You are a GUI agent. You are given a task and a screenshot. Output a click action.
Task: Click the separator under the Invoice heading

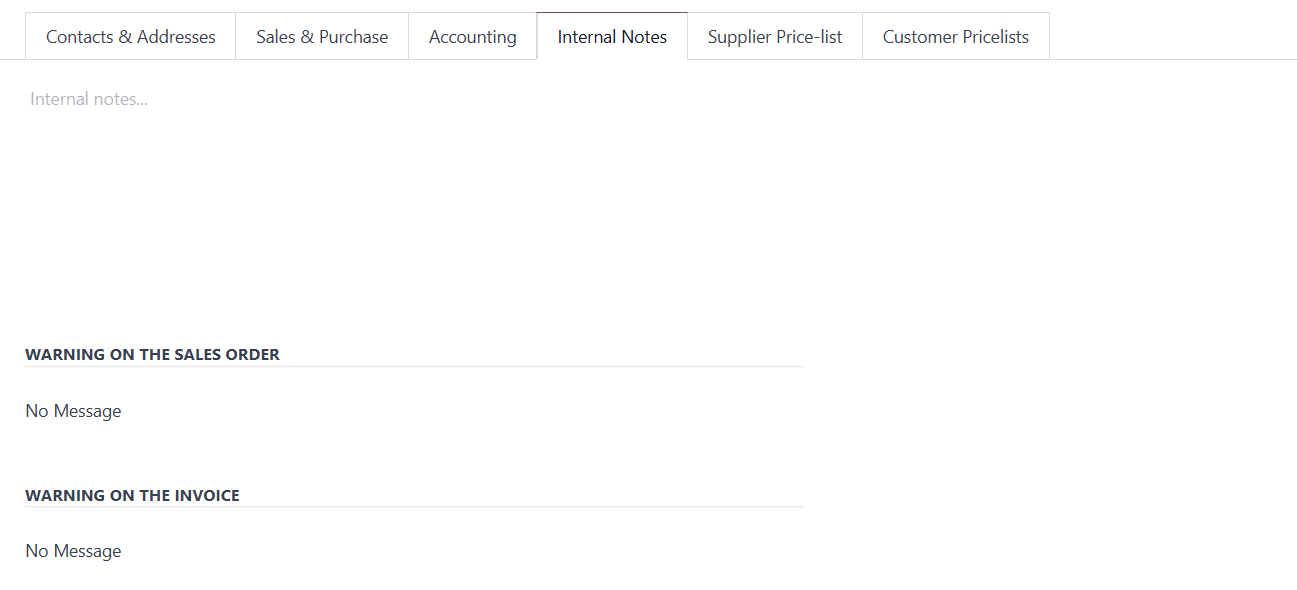[413, 507]
